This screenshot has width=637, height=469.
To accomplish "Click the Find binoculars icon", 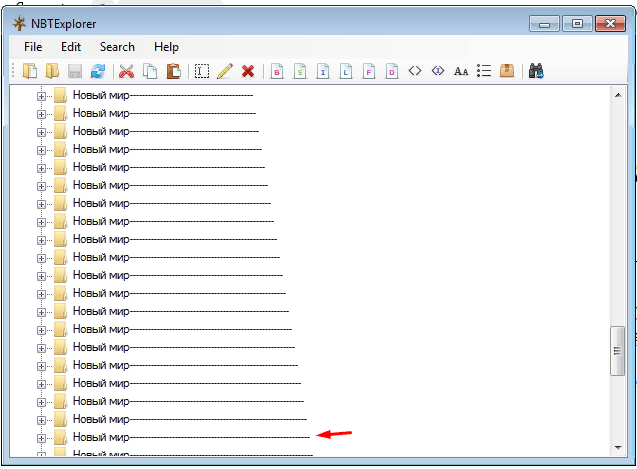I will pyautogui.click(x=536, y=71).
